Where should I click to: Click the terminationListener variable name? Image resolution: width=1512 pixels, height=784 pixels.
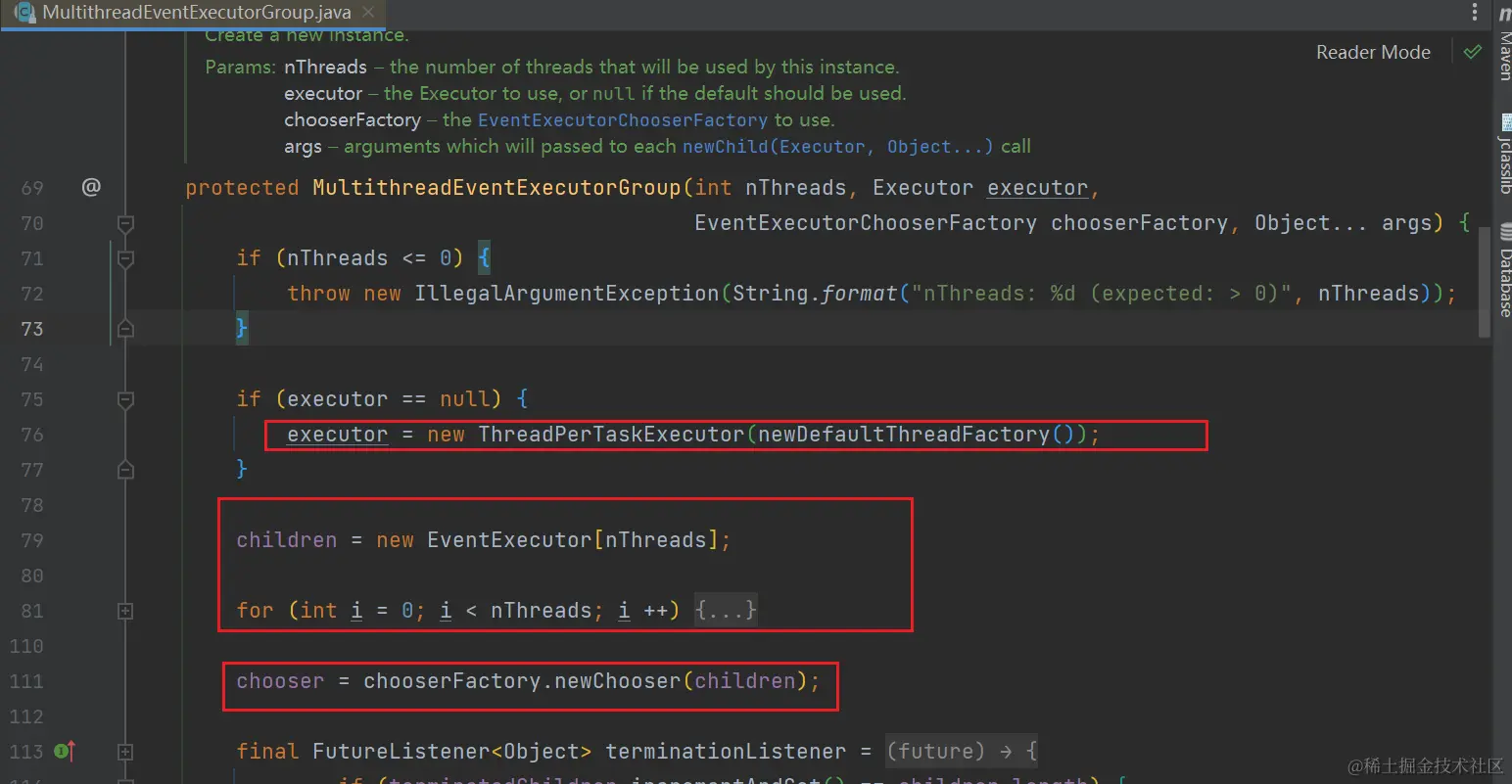tap(726, 752)
